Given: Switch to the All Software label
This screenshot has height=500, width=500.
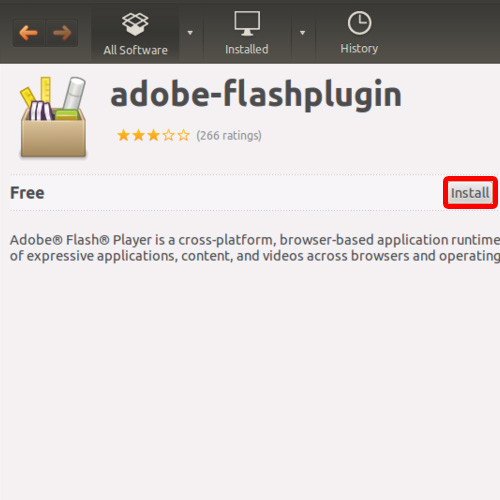Looking at the screenshot, I should 135,50.
